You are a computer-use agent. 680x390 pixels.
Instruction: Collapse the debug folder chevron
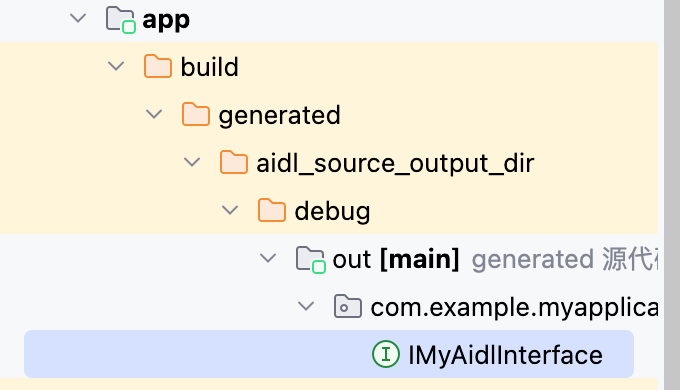click(230, 210)
